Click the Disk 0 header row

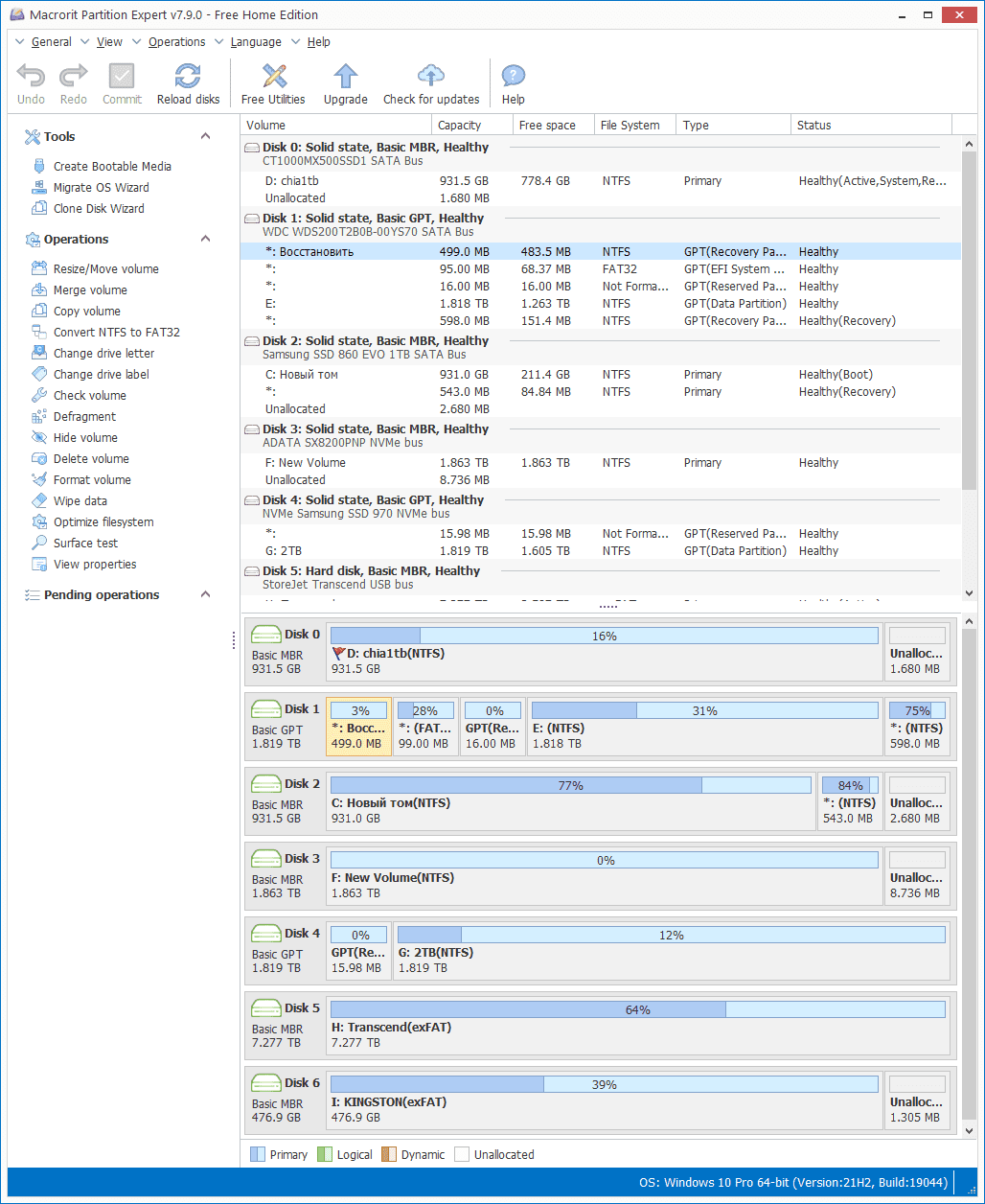[600, 153]
